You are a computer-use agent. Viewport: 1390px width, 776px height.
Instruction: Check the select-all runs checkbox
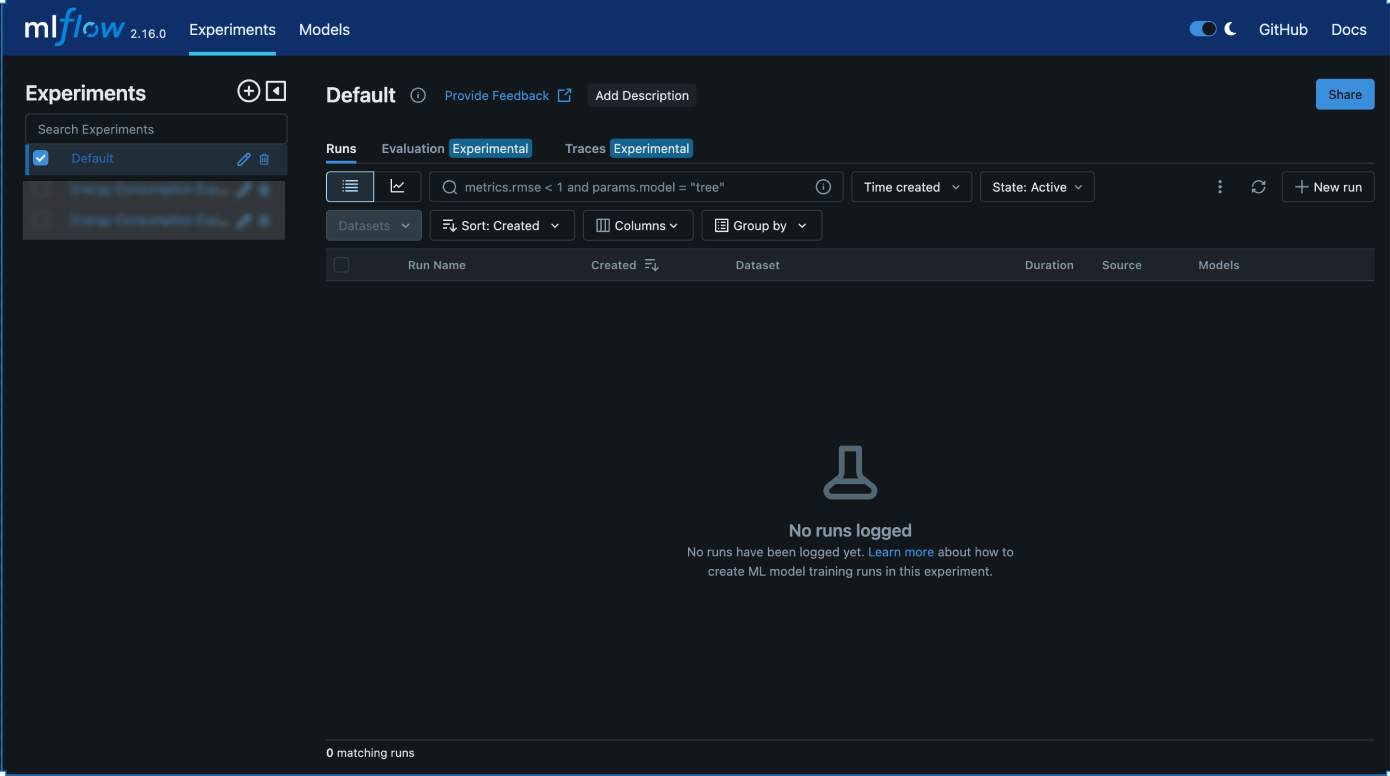[x=342, y=265]
